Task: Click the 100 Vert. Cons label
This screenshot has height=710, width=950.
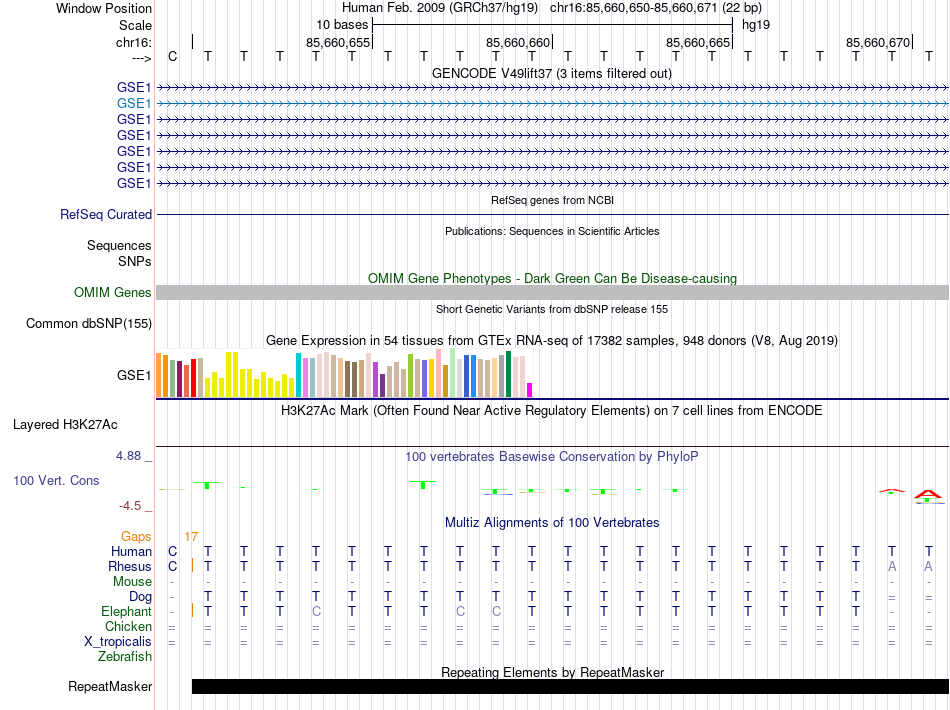Action: (x=56, y=480)
